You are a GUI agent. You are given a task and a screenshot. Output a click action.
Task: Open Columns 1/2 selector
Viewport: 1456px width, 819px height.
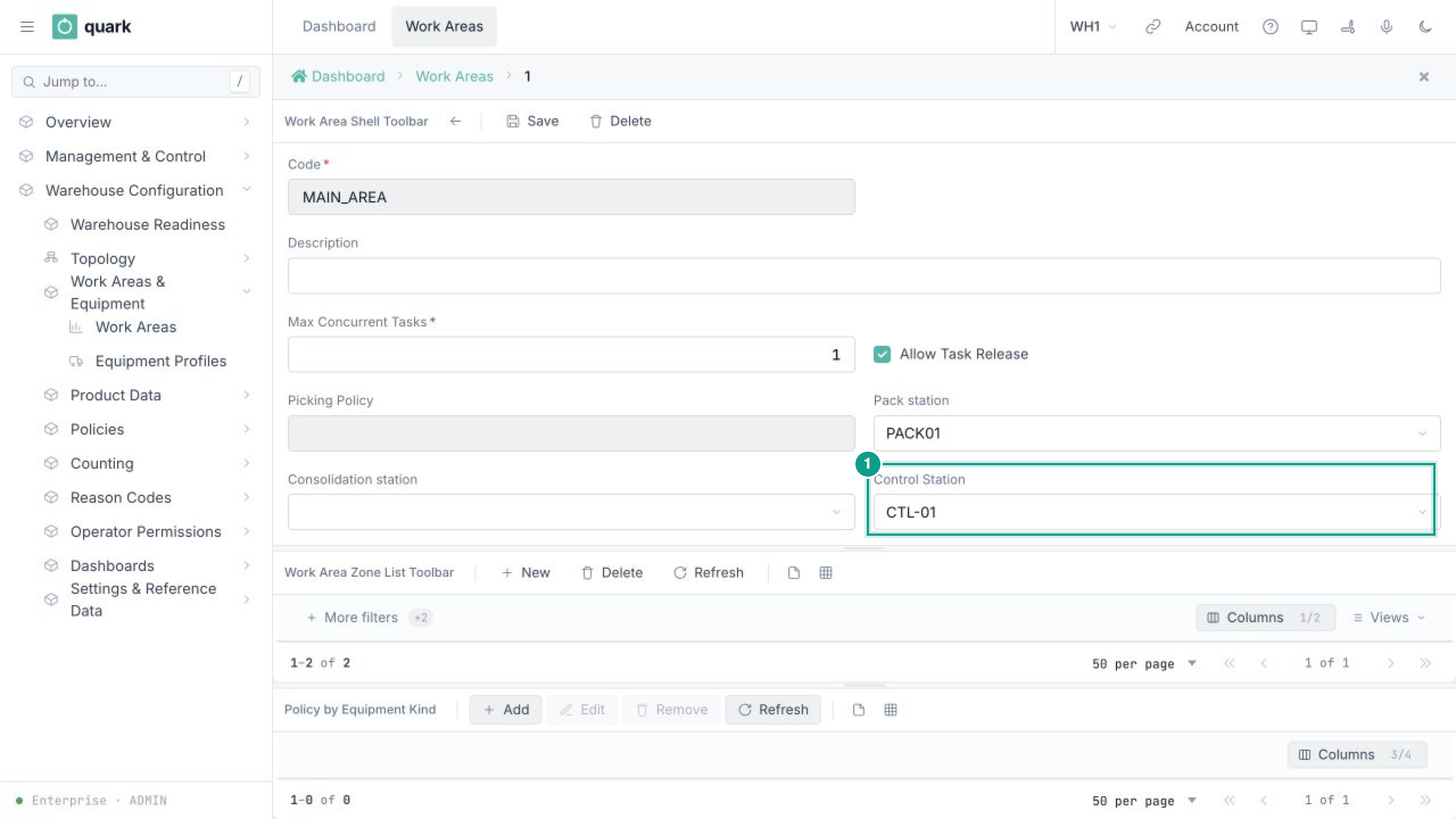tap(1265, 618)
